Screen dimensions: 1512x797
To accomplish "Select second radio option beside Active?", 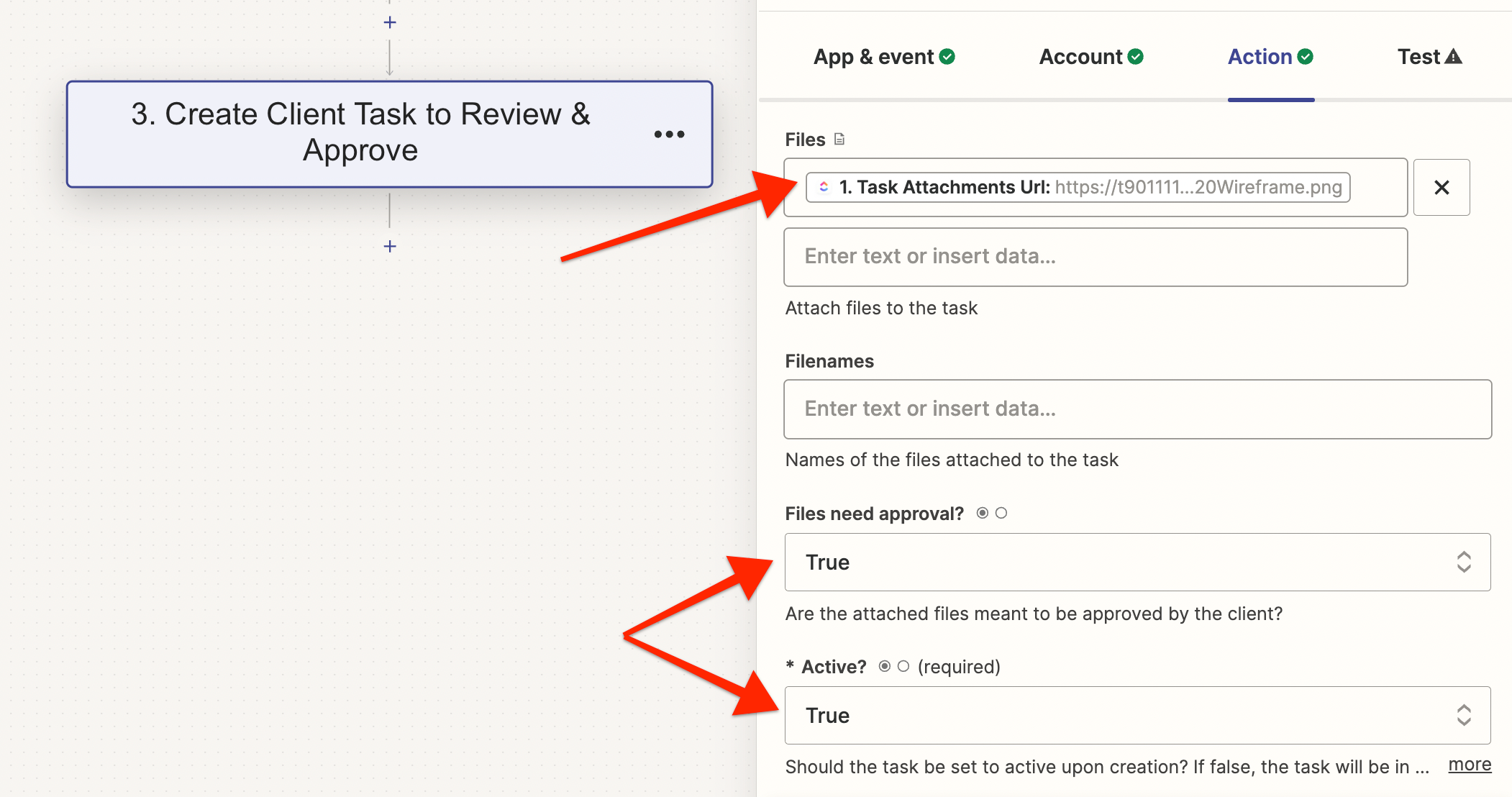I will point(903,666).
